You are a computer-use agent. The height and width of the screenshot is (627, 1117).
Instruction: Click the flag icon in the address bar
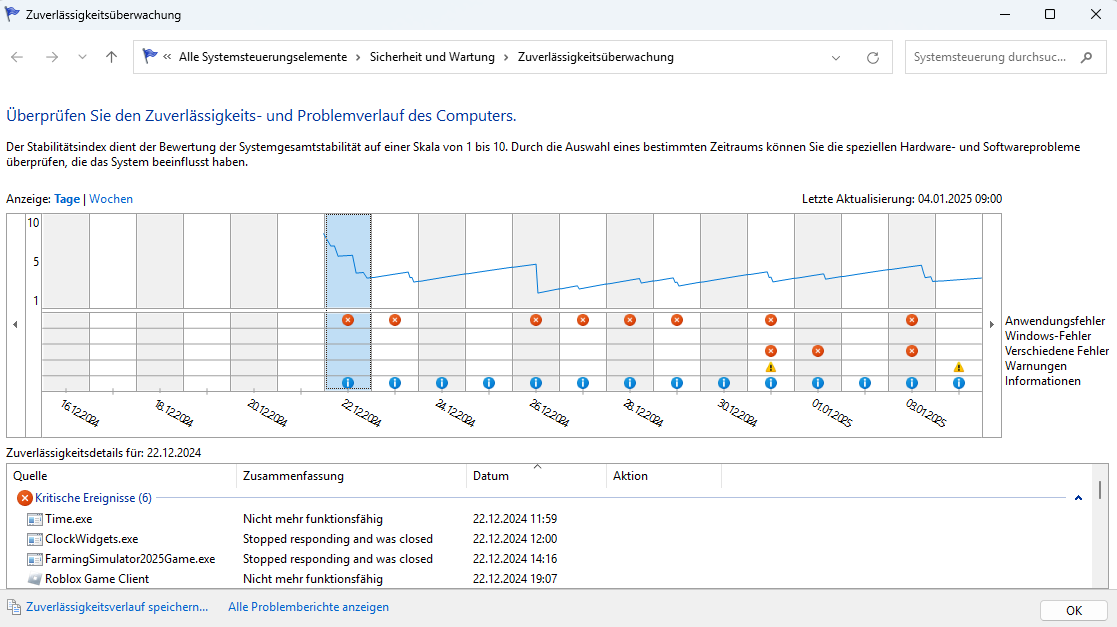pos(150,56)
